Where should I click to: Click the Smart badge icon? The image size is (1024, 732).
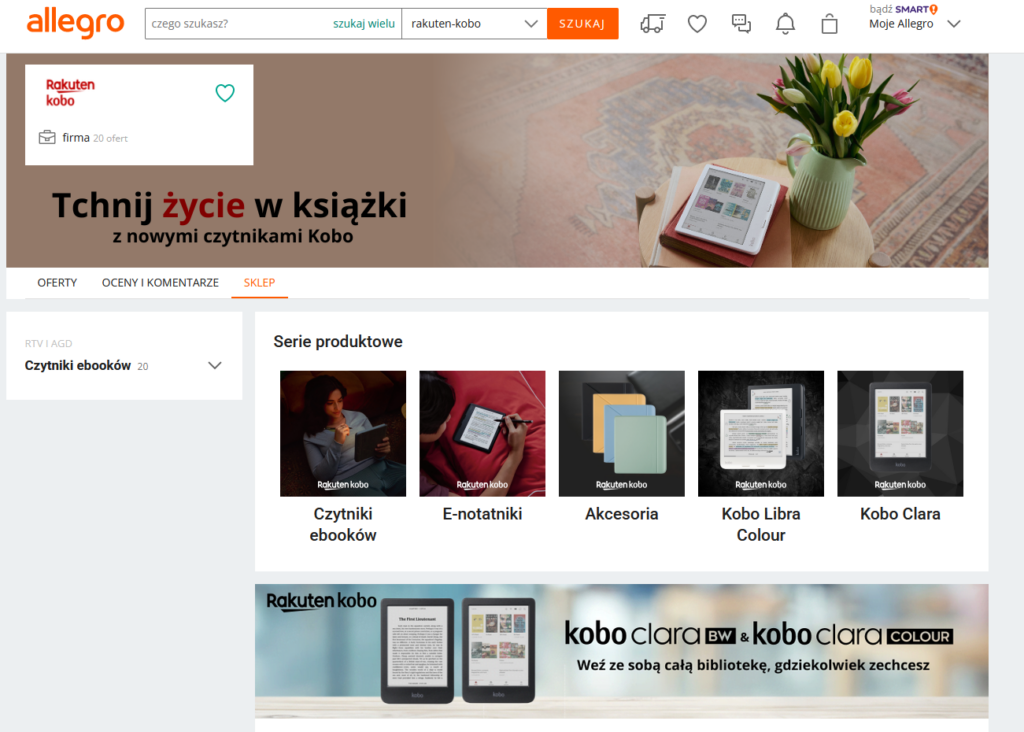coord(934,9)
